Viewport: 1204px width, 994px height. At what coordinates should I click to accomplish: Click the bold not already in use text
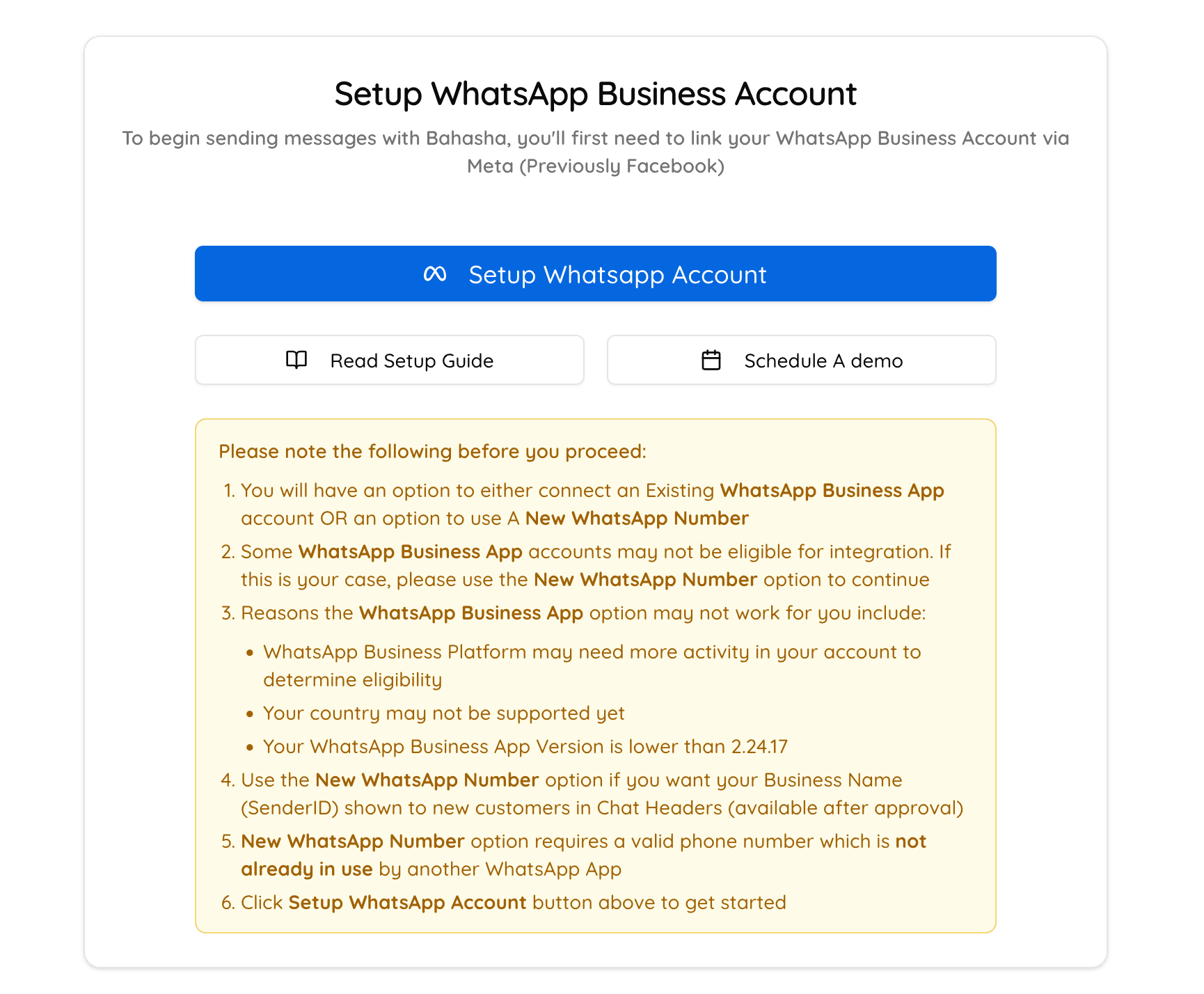[306, 869]
